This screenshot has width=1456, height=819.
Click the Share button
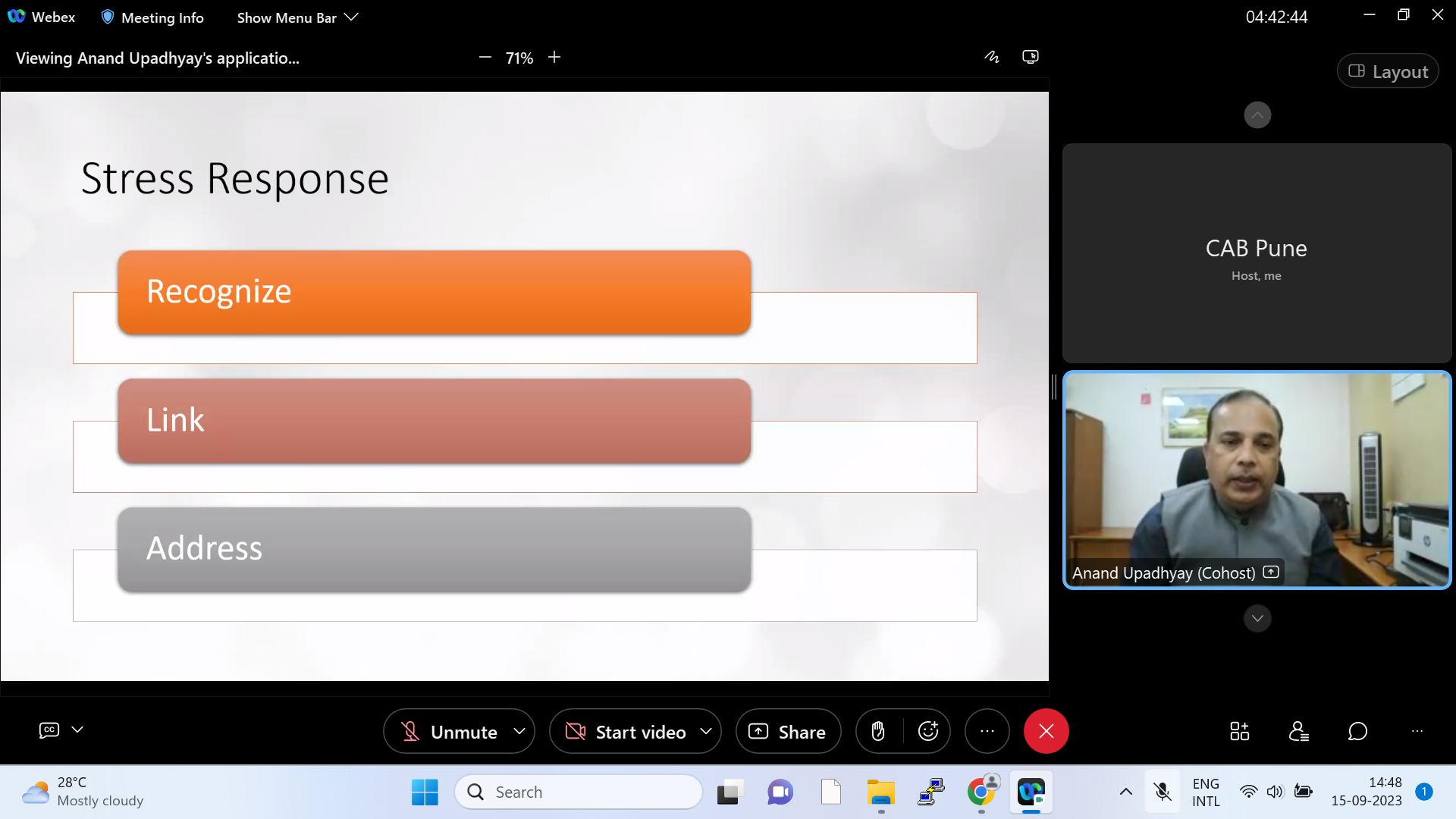tap(788, 731)
